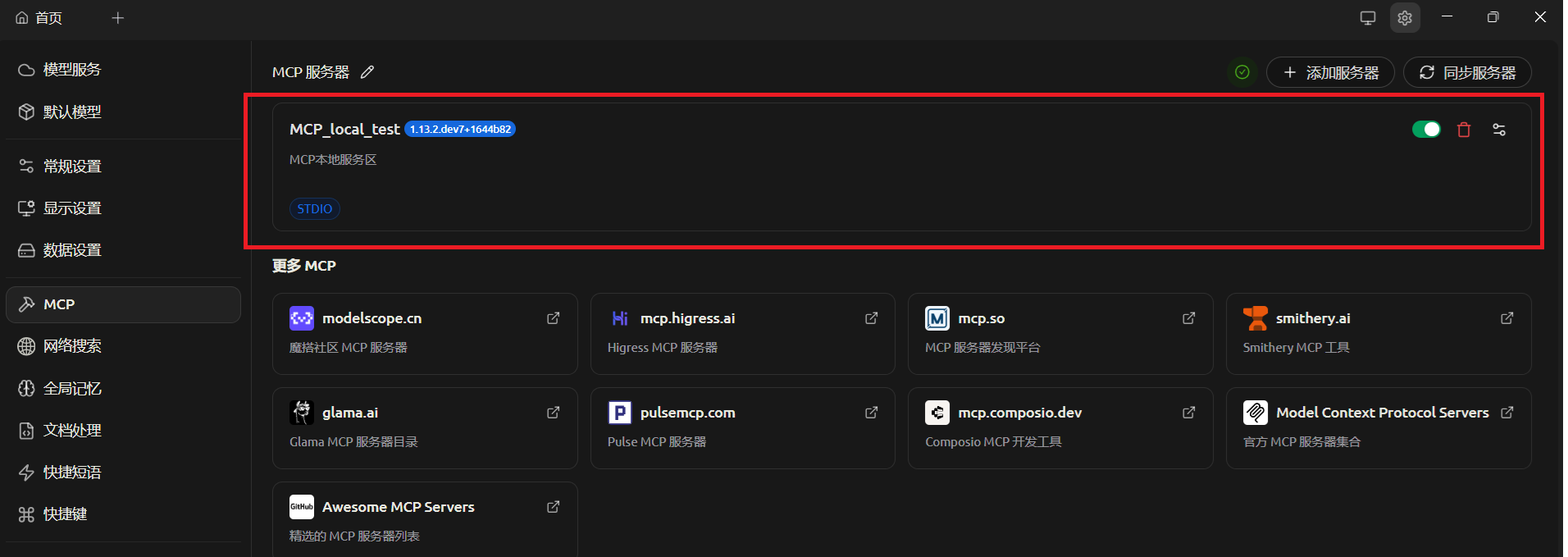The height and width of the screenshot is (557, 1568).
Task: Open 常规设置 general settings
Action: point(123,167)
